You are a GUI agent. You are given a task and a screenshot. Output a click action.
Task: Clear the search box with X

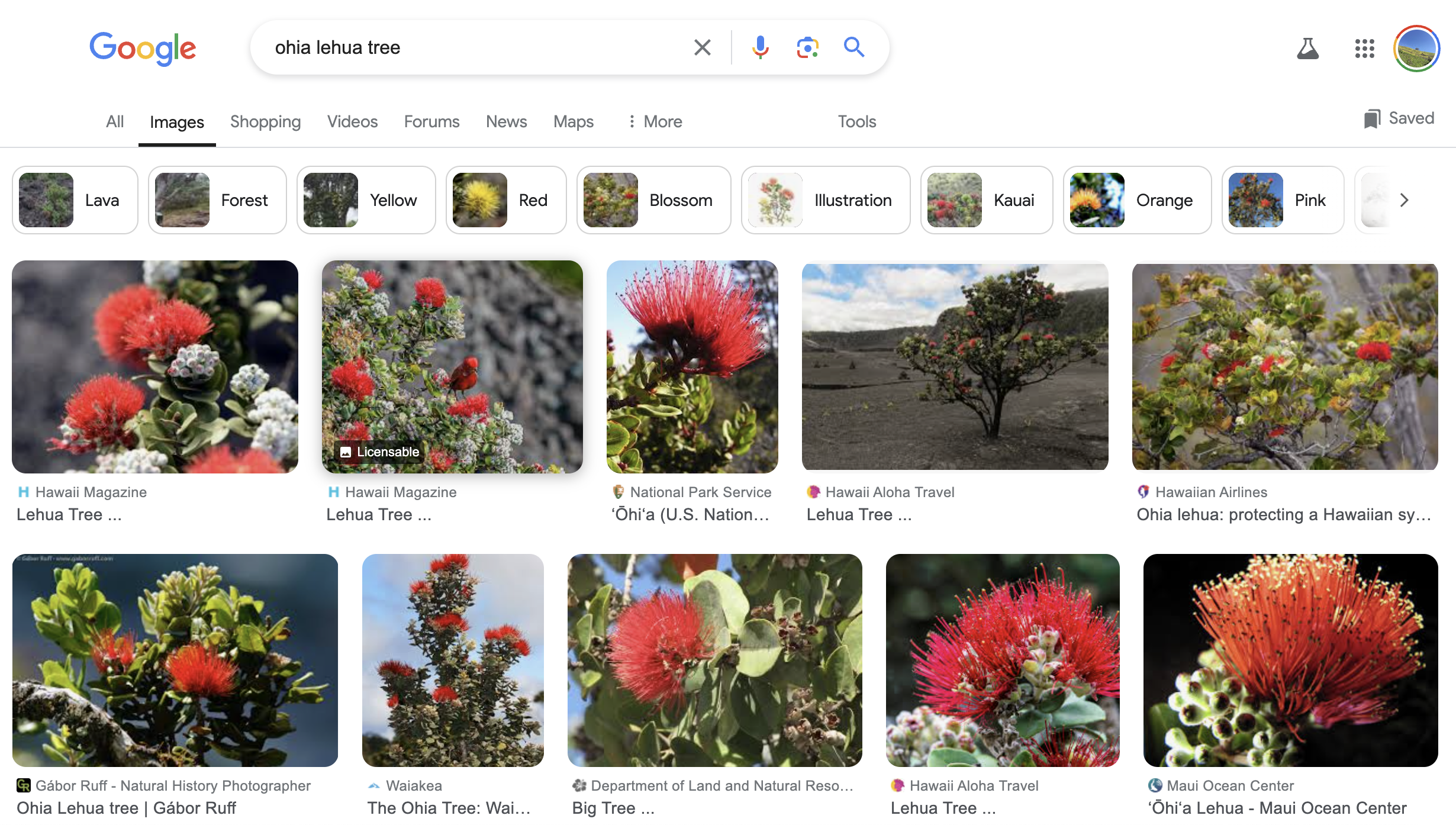tap(702, 47)
